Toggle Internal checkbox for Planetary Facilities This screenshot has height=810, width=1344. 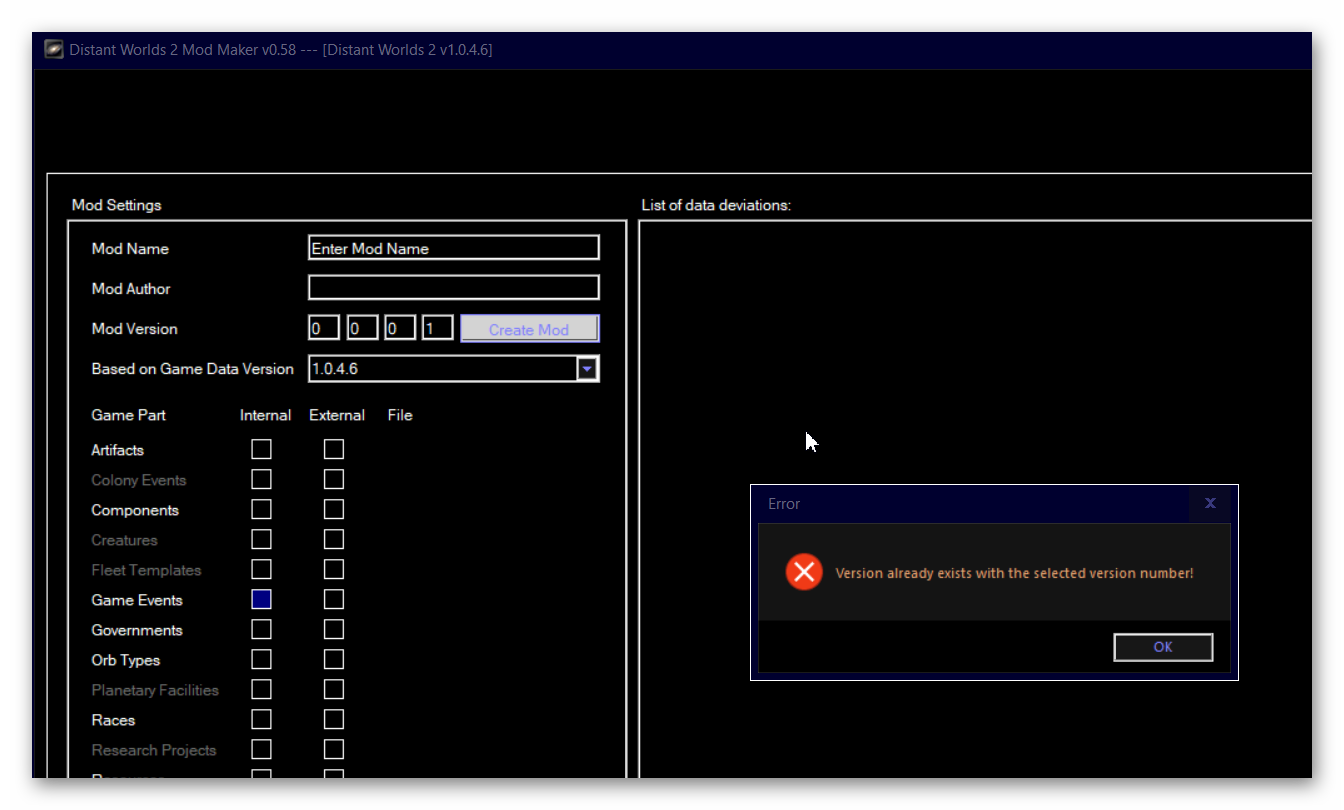pyautogui.click(x=261, y=689)
